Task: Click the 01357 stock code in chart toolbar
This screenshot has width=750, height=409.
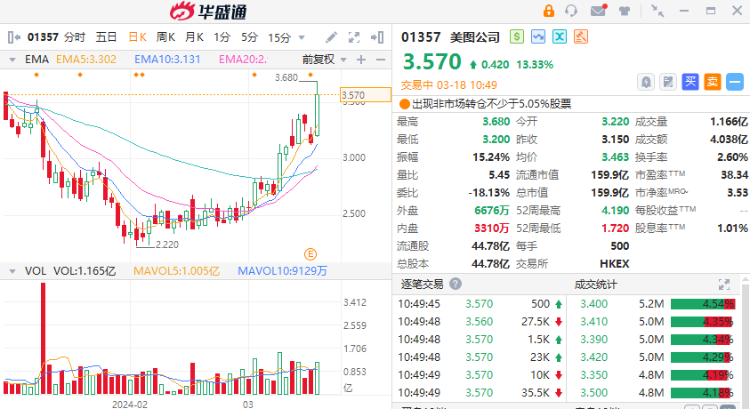Action: tap(43, 37)
